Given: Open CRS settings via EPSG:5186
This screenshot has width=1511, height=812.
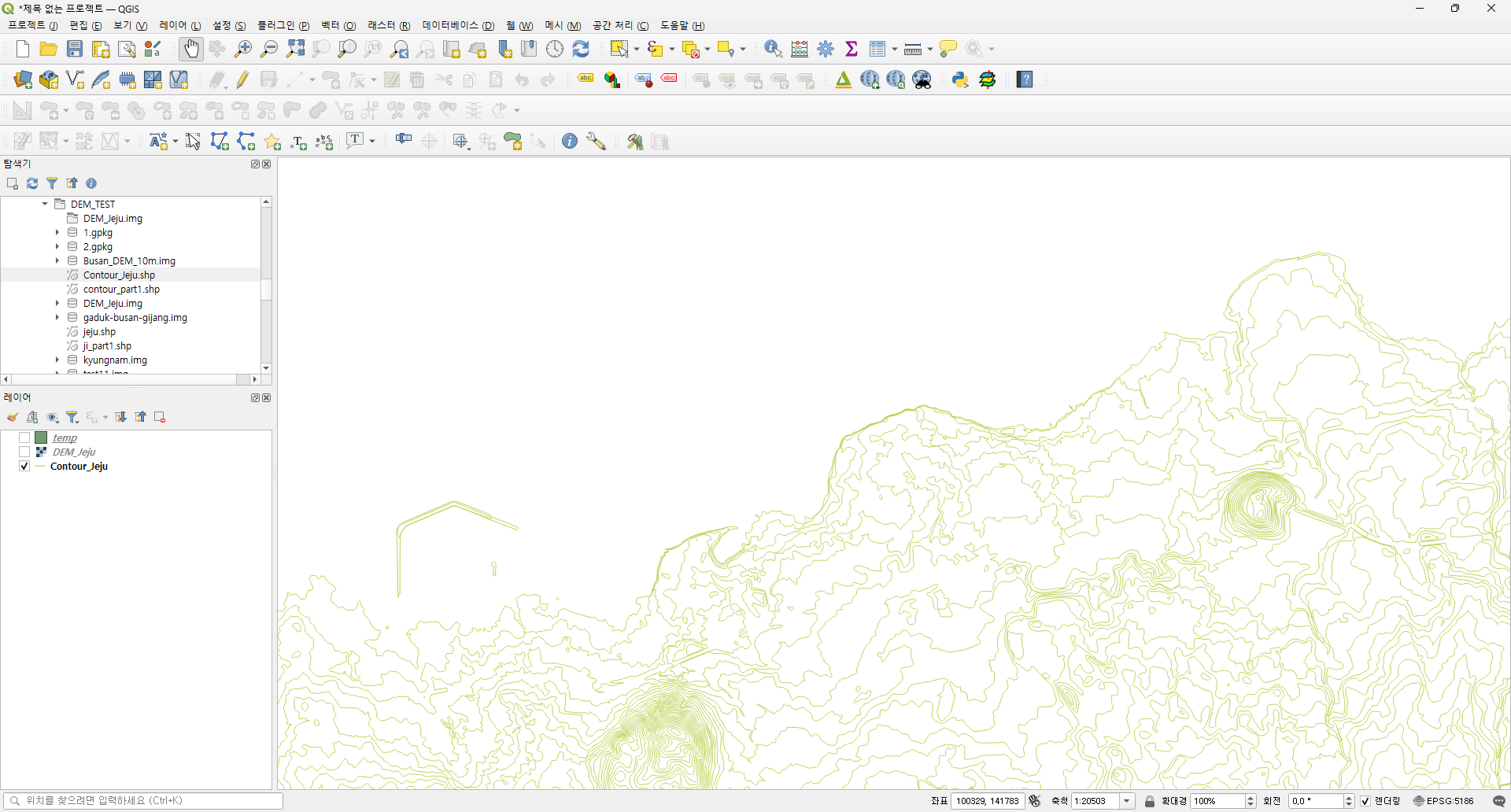Looking at the screenshot, I should [x=1444, y=801].
